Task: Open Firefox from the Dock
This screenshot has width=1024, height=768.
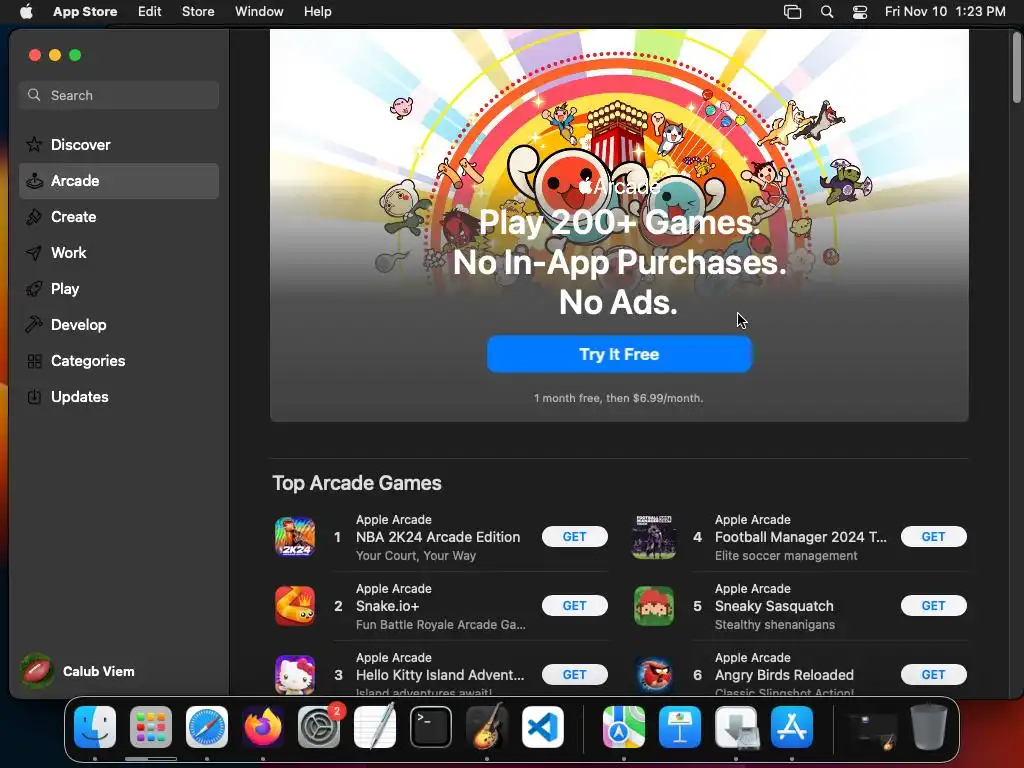Action: click(263, 727)
